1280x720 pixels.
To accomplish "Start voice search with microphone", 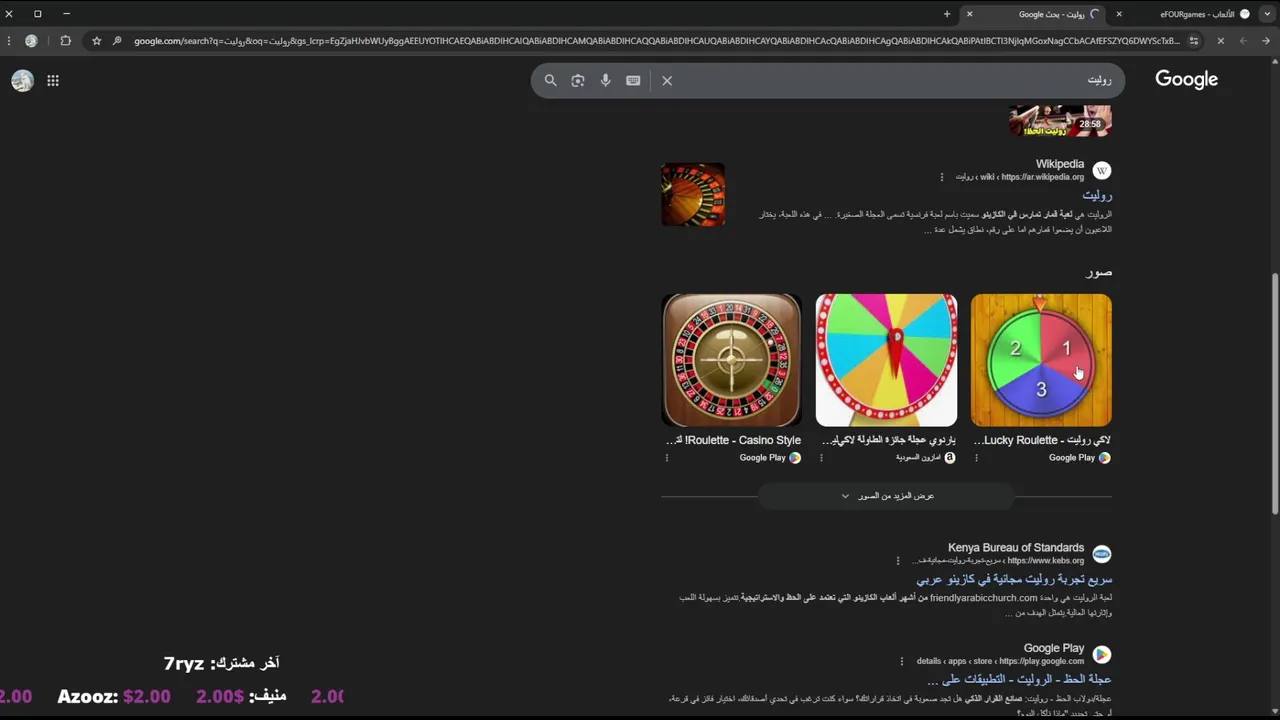I will tap(605, 80).
